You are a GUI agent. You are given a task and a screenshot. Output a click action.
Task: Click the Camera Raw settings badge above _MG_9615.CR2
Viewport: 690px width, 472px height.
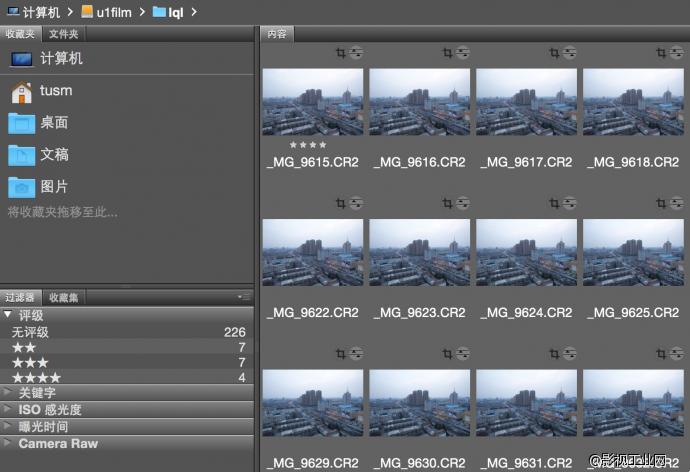356,53
